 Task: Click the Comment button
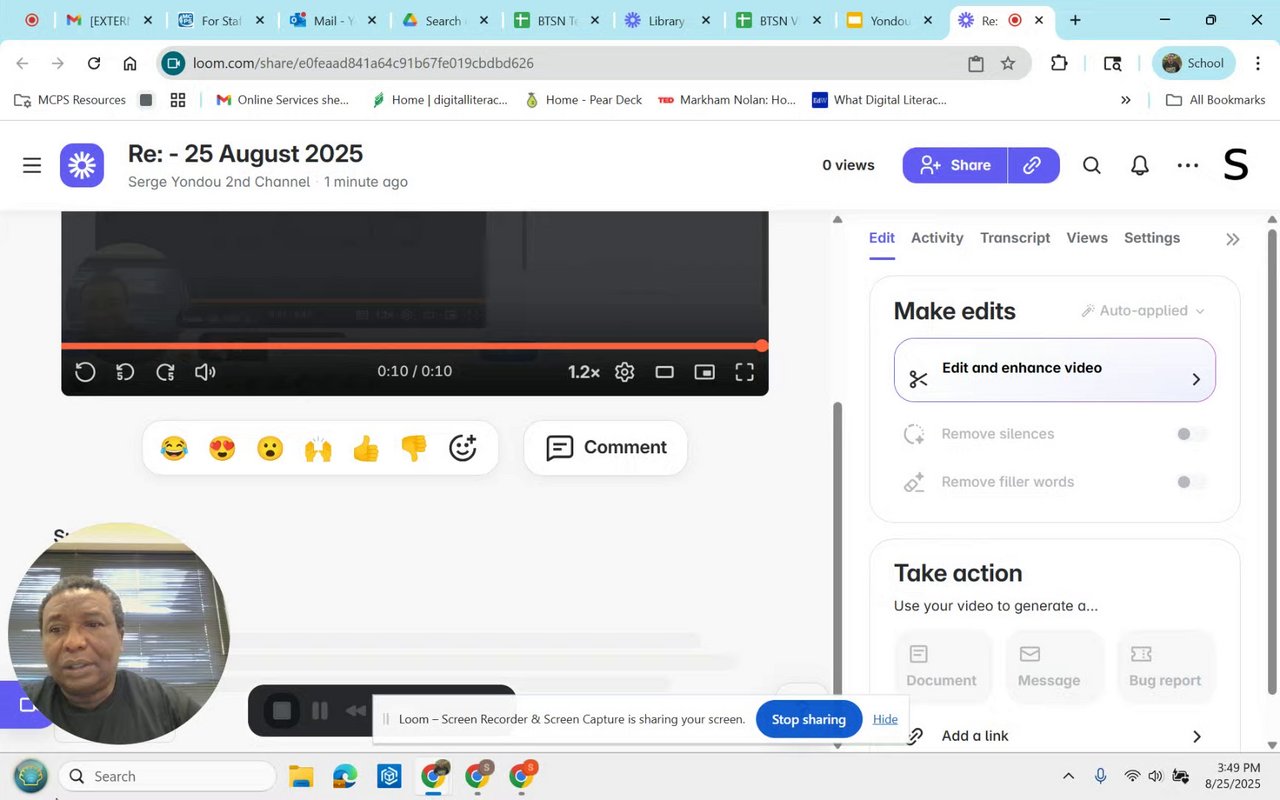606,447
